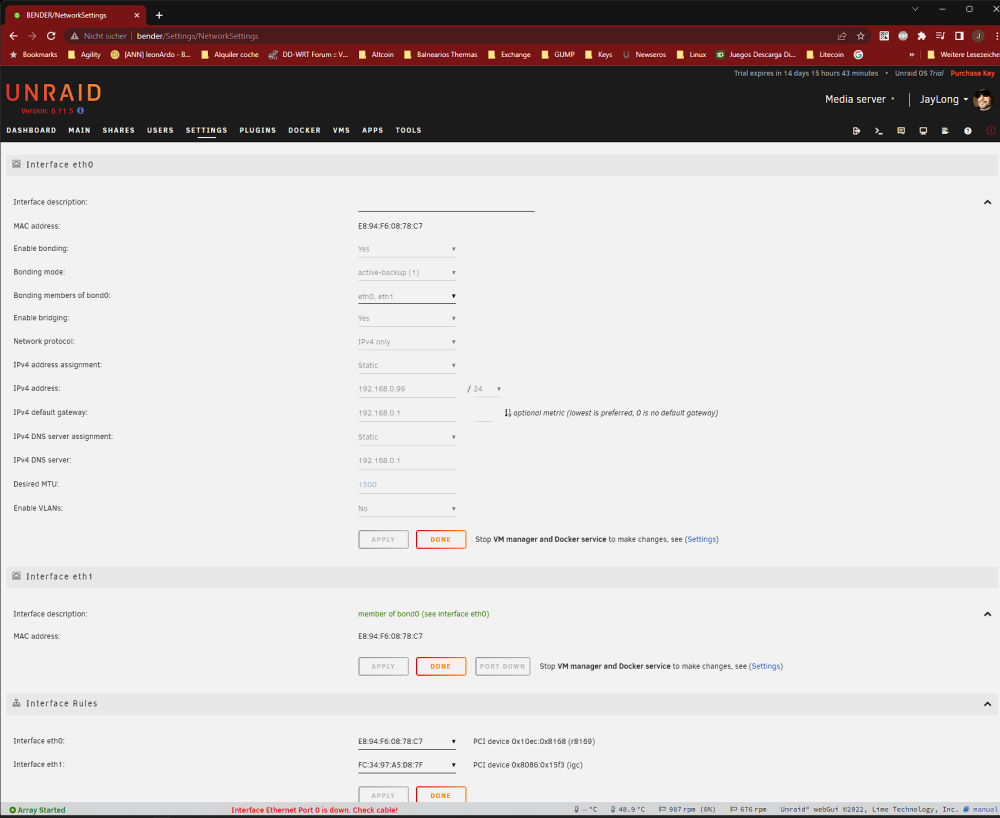Collapse the Interface eth0 section chevron
1000x818 pixels.
[987, 202]
